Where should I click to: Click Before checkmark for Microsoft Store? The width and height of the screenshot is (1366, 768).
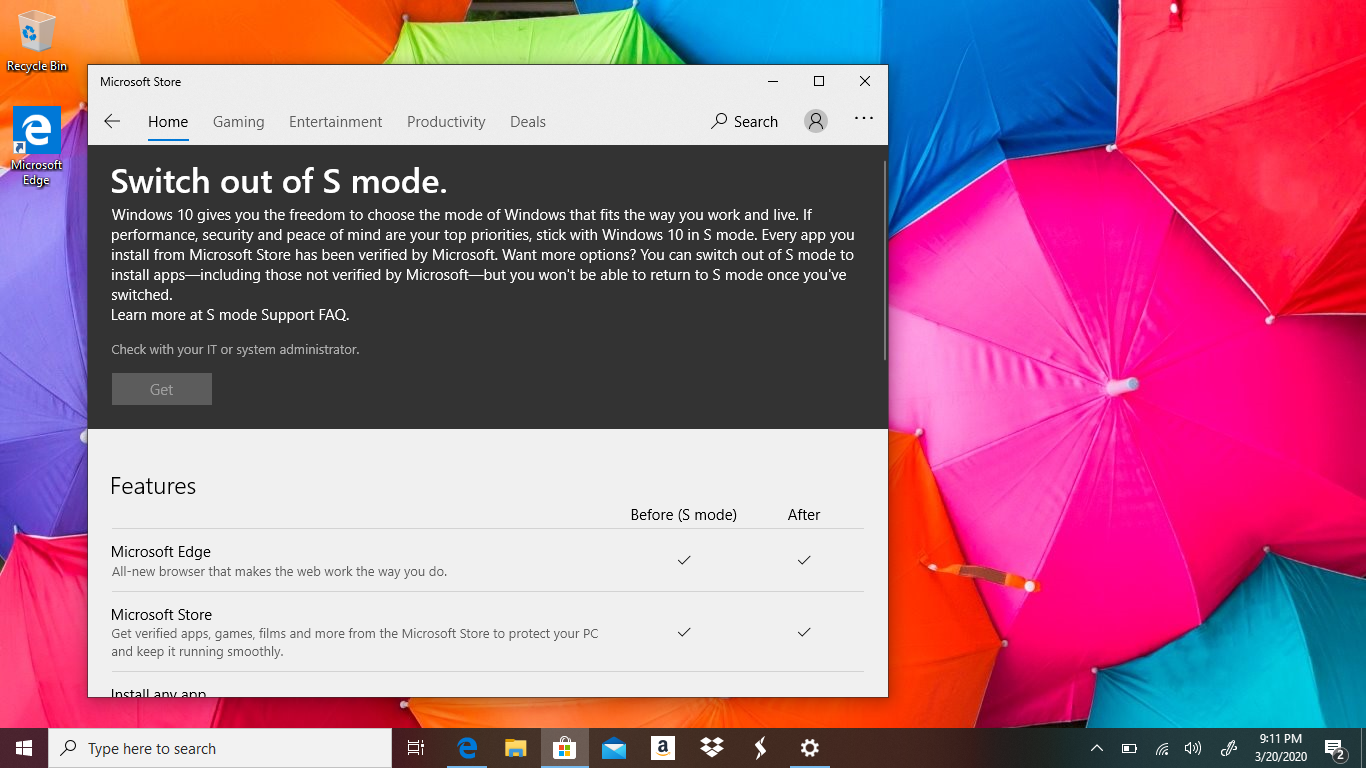[x=684, y=632]
